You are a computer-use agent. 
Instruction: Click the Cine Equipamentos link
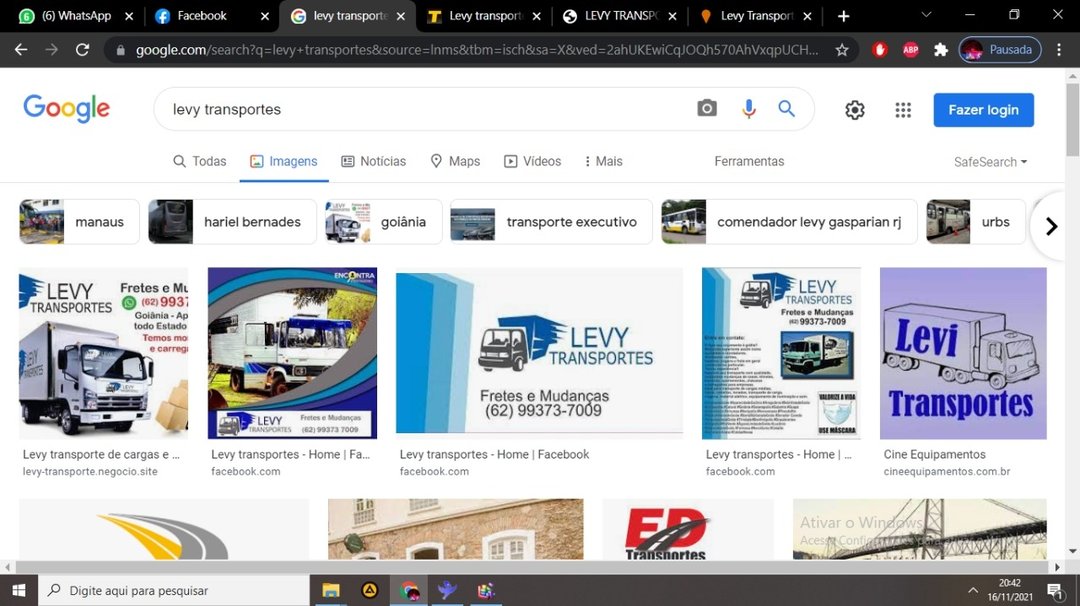click(x=935, y=454)
